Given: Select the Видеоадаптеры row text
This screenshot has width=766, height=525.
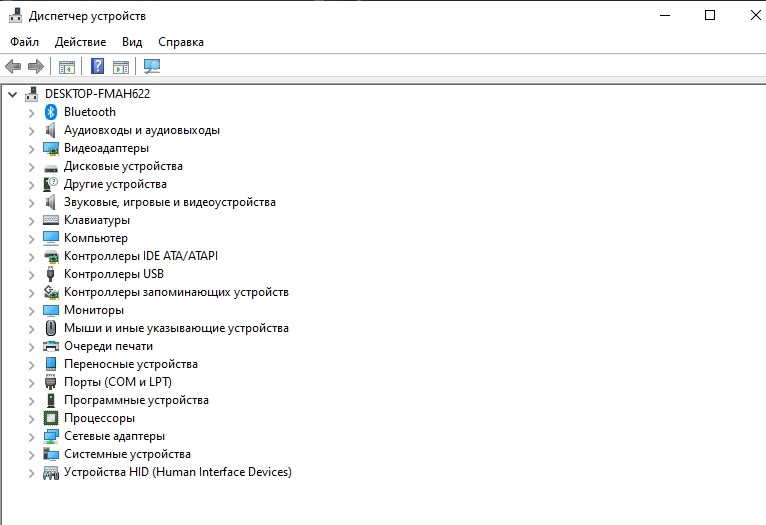Looking at the screenshot, I should point(106,148).
